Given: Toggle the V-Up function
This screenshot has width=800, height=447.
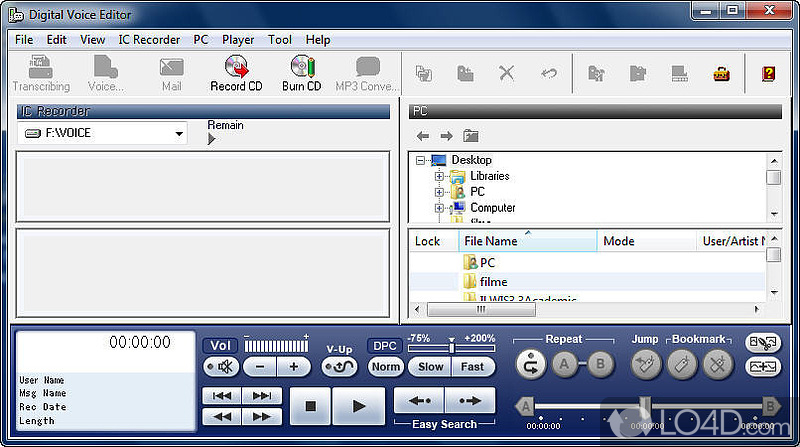Looking at the screenshot, I should pos(339,366).
